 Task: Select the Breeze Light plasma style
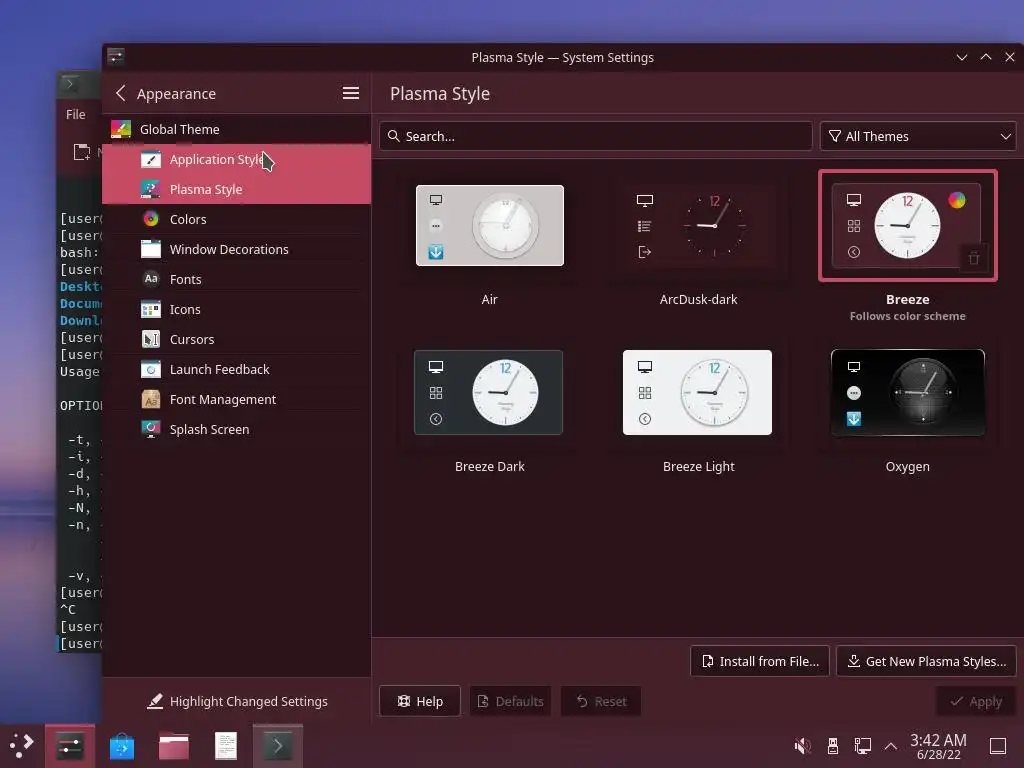[x=697, y=392]
